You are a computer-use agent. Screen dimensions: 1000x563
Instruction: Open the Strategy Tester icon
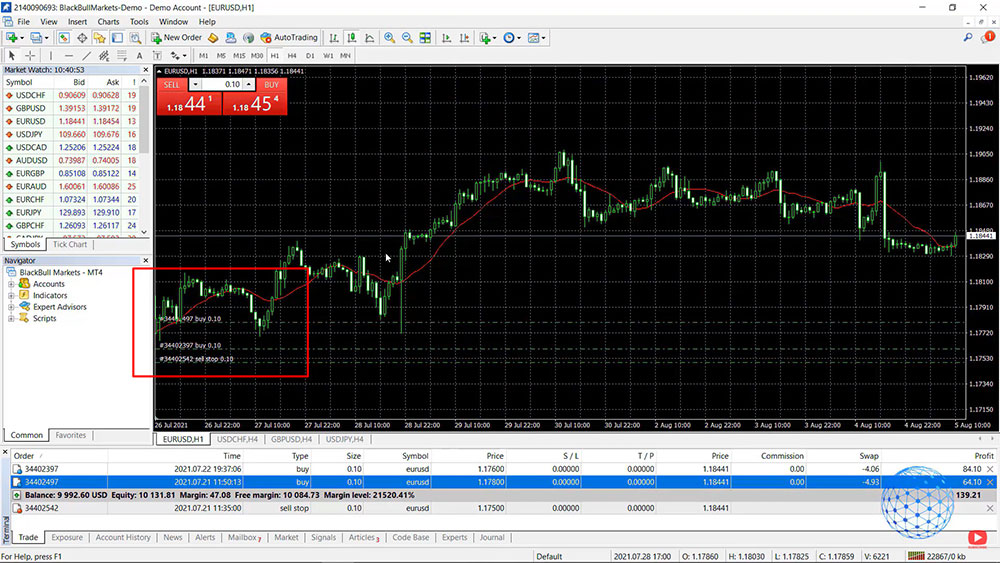(x=135, y=38)
